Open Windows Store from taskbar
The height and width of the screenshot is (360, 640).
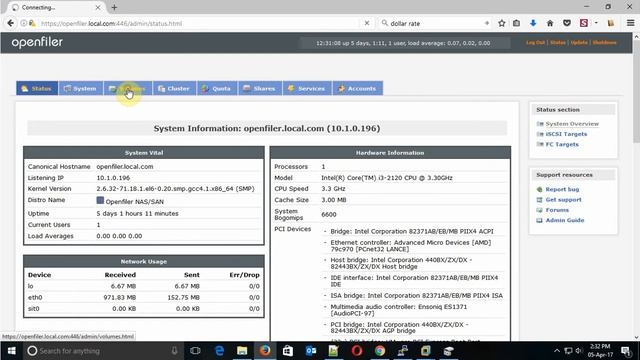tap(288, 351)
